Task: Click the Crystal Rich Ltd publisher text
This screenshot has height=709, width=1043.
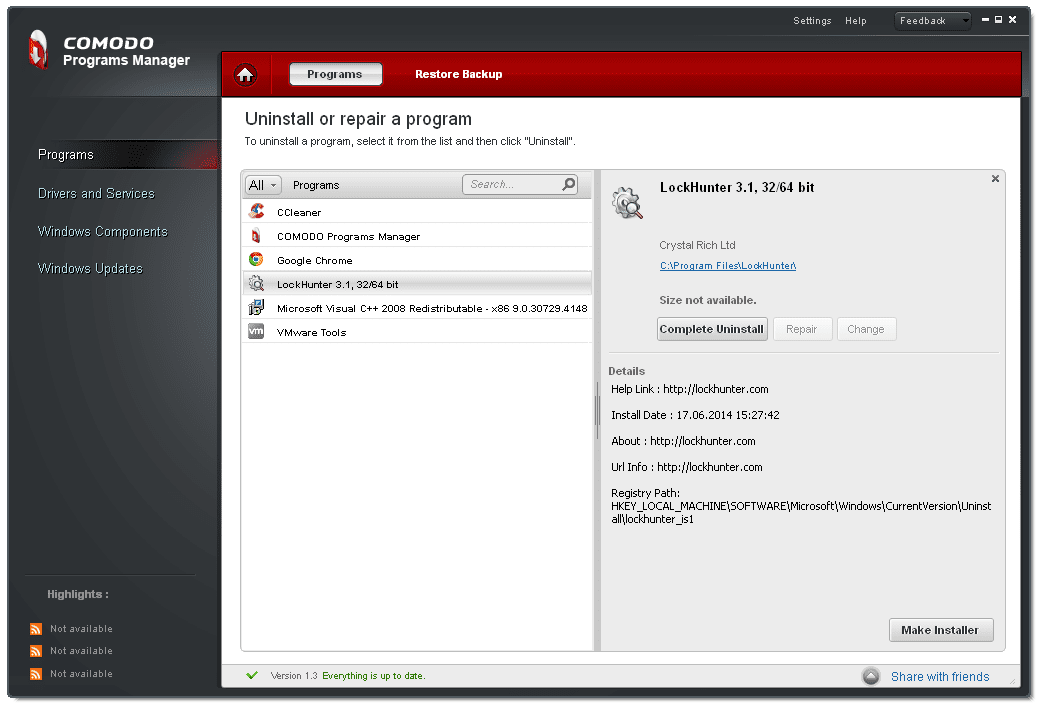Action: tap(697, 245)
